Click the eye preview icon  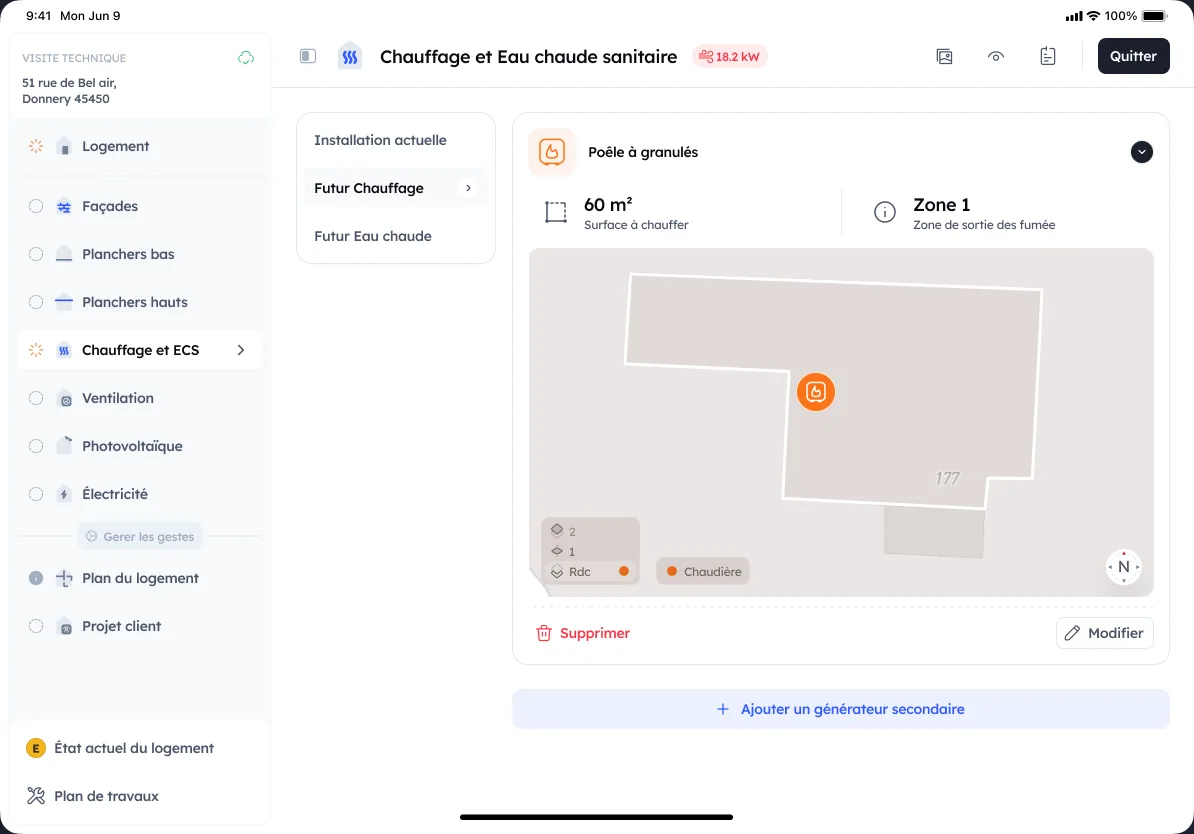point(995,56)
